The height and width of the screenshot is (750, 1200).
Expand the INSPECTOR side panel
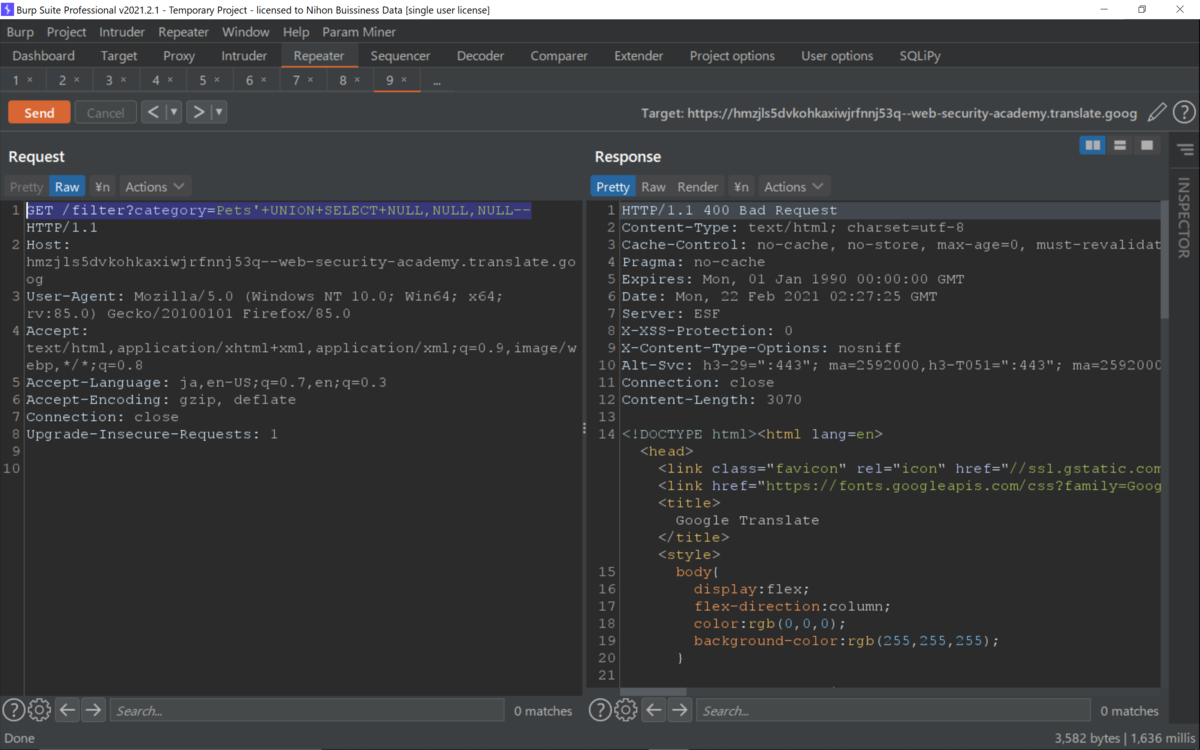(1184, 218)
